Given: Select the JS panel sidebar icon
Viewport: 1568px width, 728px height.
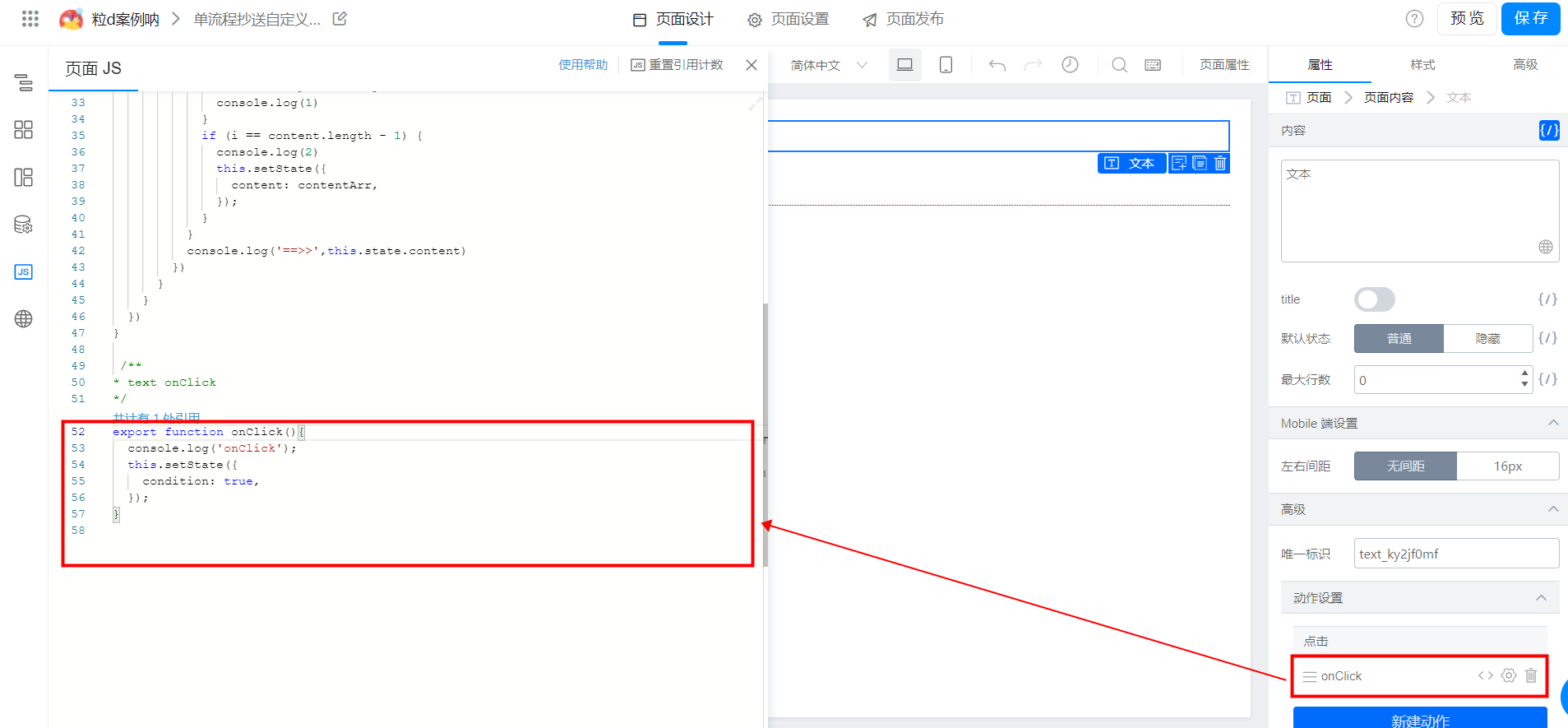Looking at the screenshot, I should coord(24,271).
